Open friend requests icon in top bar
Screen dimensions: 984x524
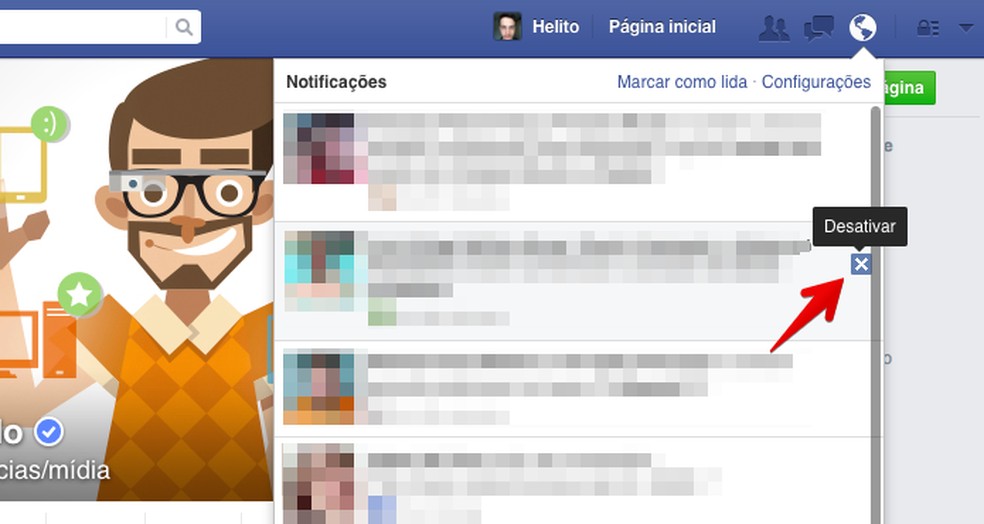[774, 28]
